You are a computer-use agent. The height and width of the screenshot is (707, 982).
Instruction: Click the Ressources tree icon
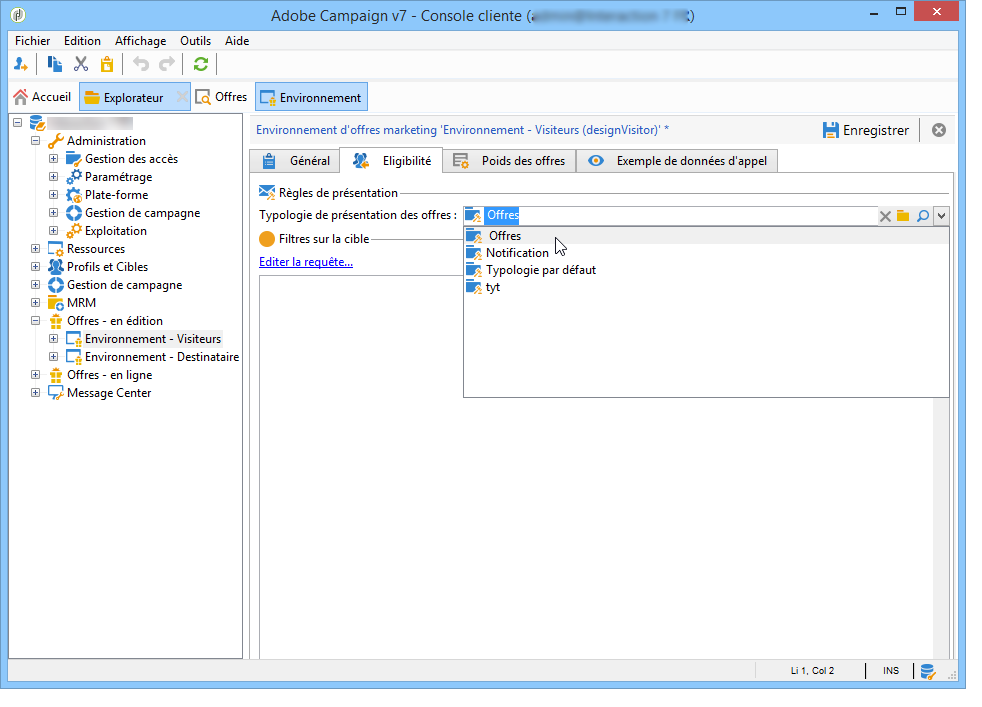tap(56, 249)
